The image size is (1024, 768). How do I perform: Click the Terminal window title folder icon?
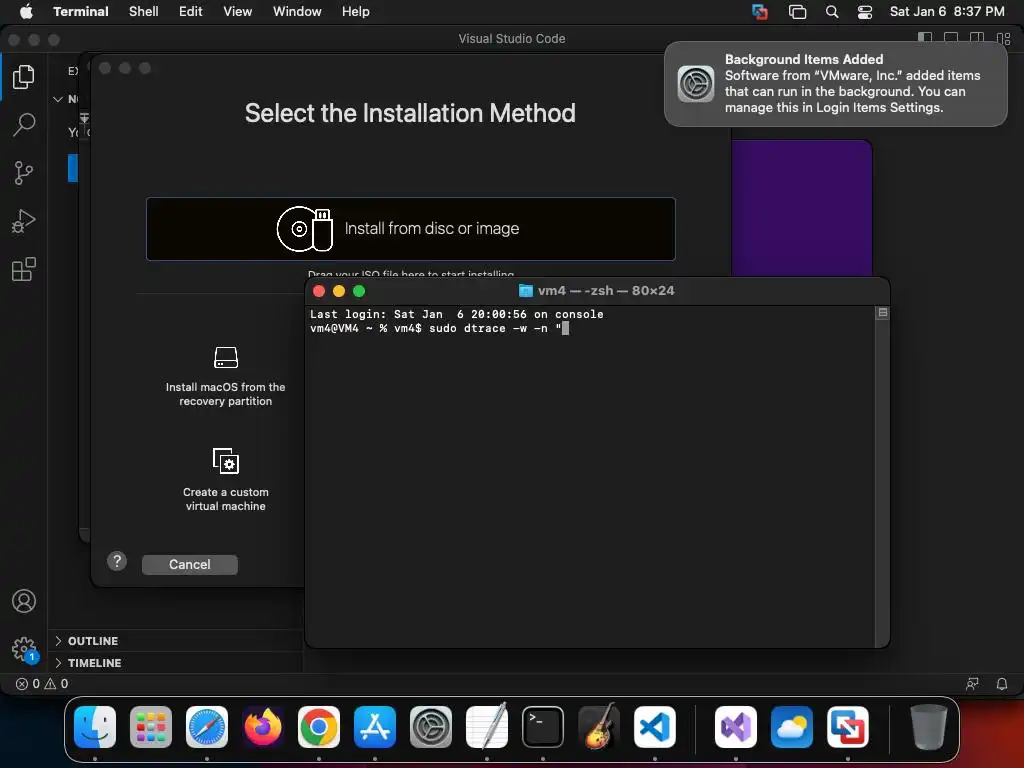(526, 291)
